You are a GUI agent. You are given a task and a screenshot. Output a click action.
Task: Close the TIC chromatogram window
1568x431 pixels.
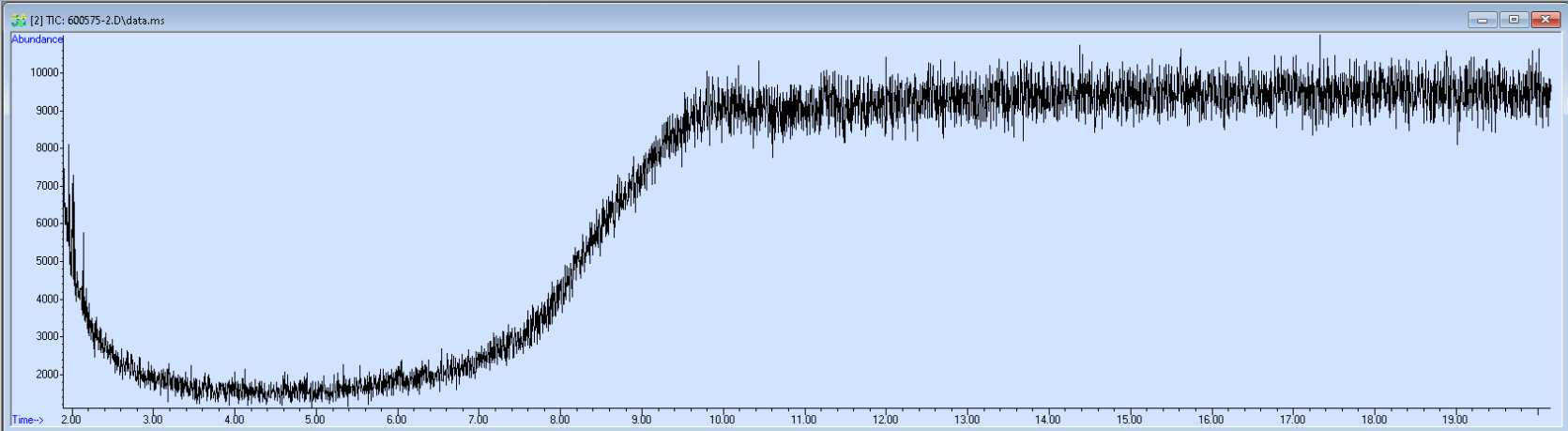pos(1545,20)
